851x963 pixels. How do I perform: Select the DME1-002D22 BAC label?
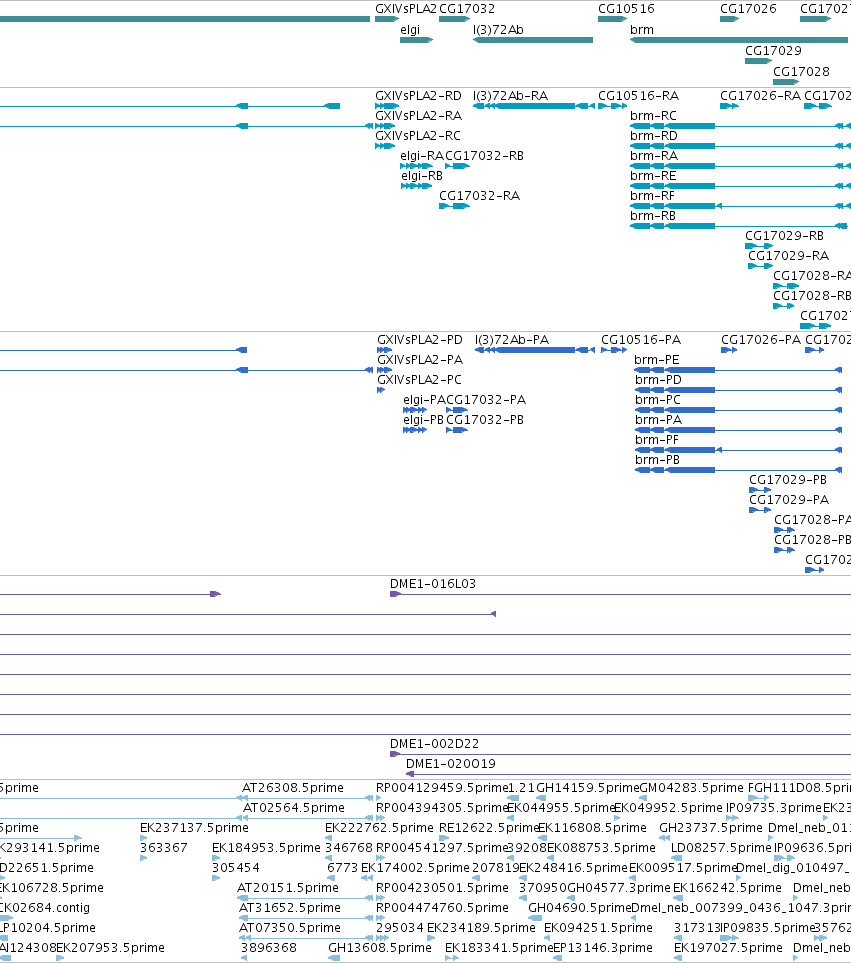point(434,744)
